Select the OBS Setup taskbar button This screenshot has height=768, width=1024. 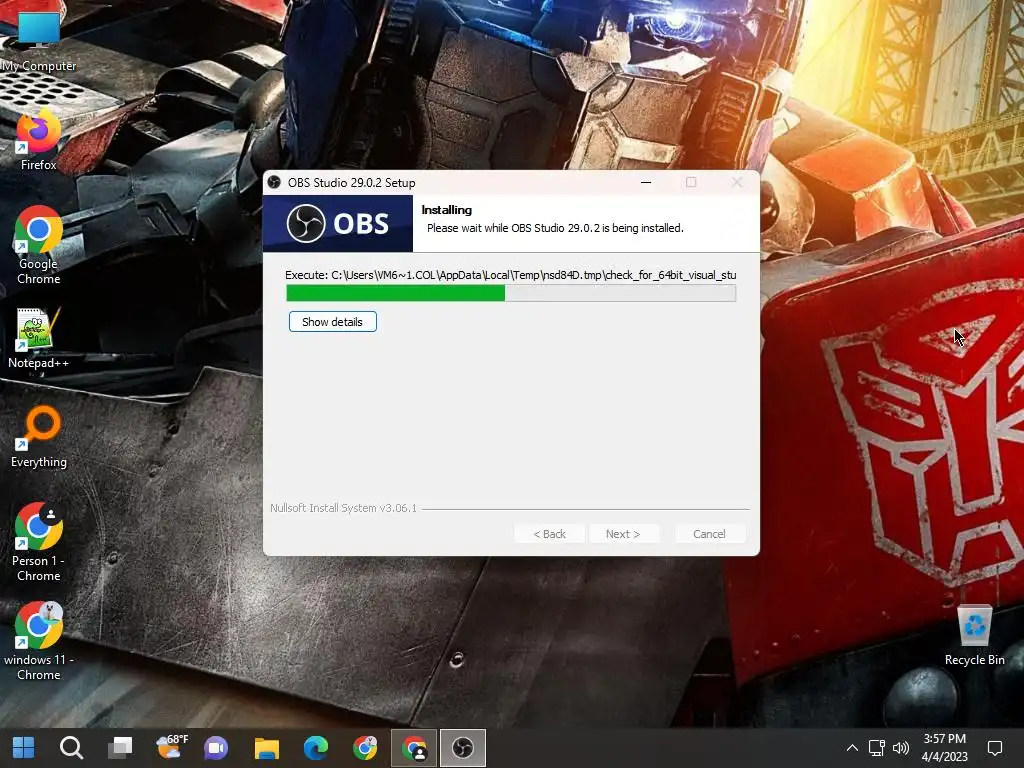click(463, 748)
